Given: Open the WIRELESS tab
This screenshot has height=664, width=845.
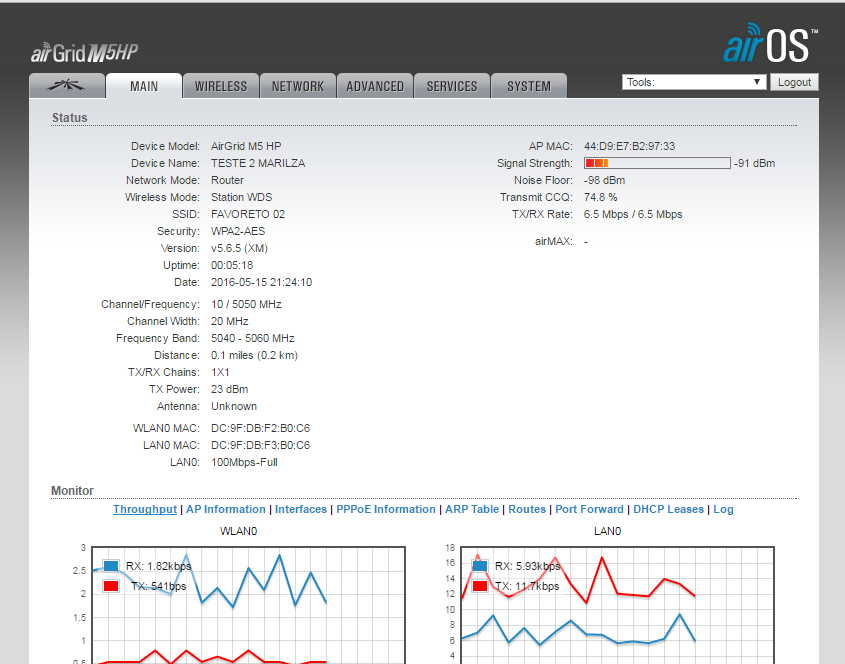Looking at the screenshot, I should click(x=221, y=86).
